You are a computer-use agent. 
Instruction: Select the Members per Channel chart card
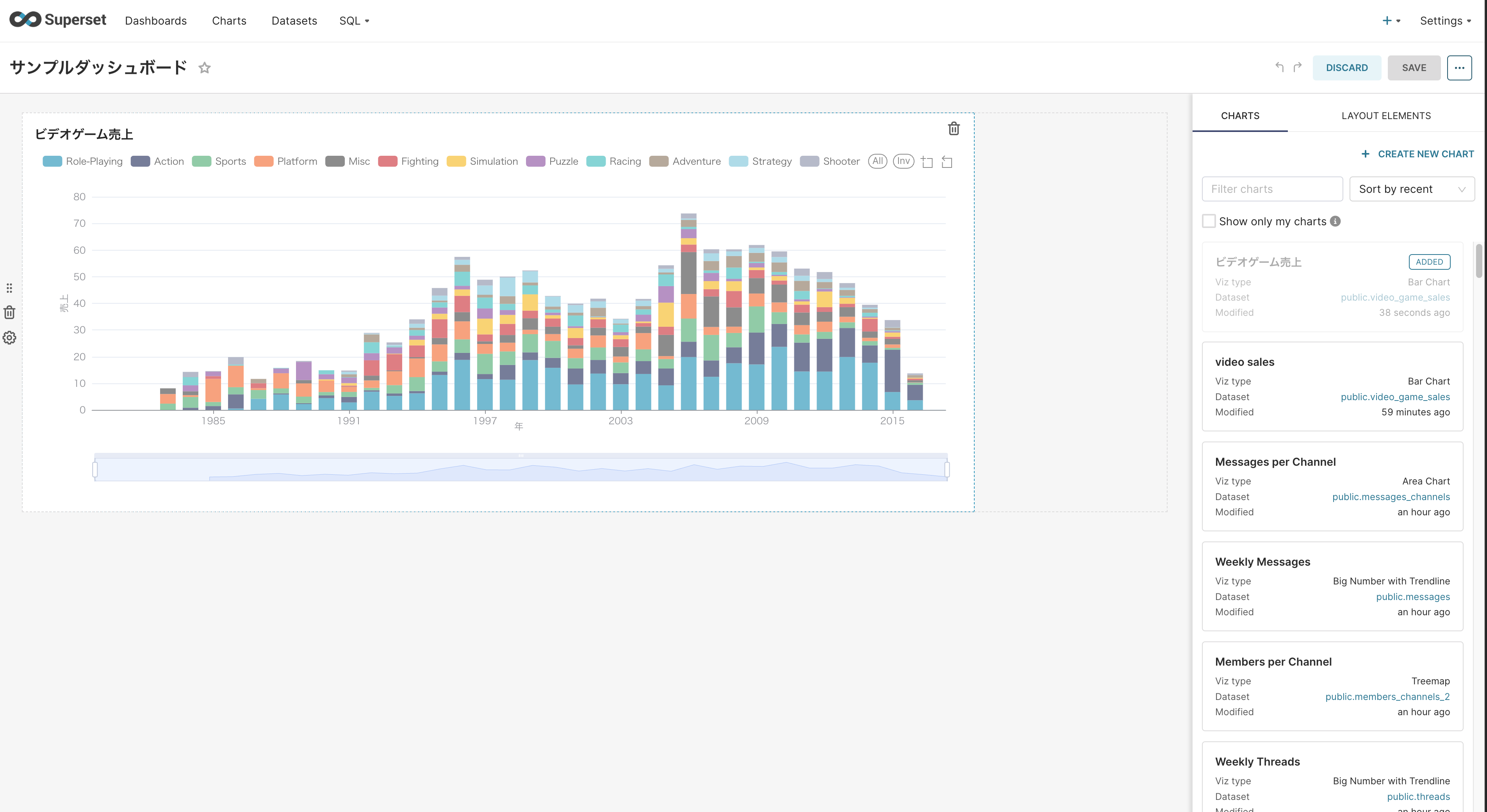click(x=1332, y=686)
